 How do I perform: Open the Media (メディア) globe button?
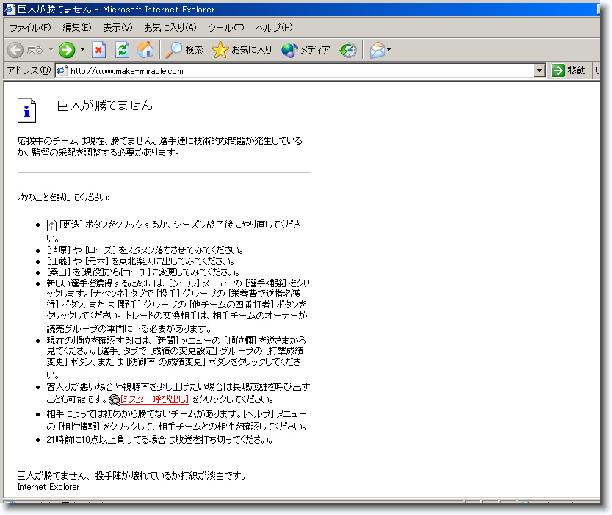pyautogui.click(x=306, y=50)
